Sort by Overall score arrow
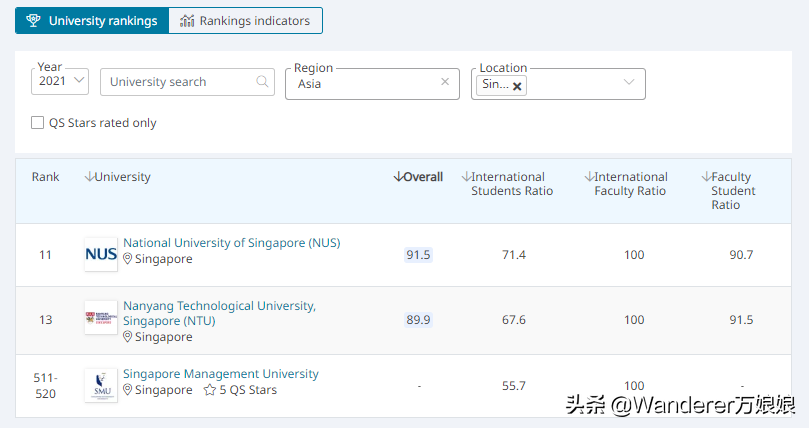 point(398,177)
